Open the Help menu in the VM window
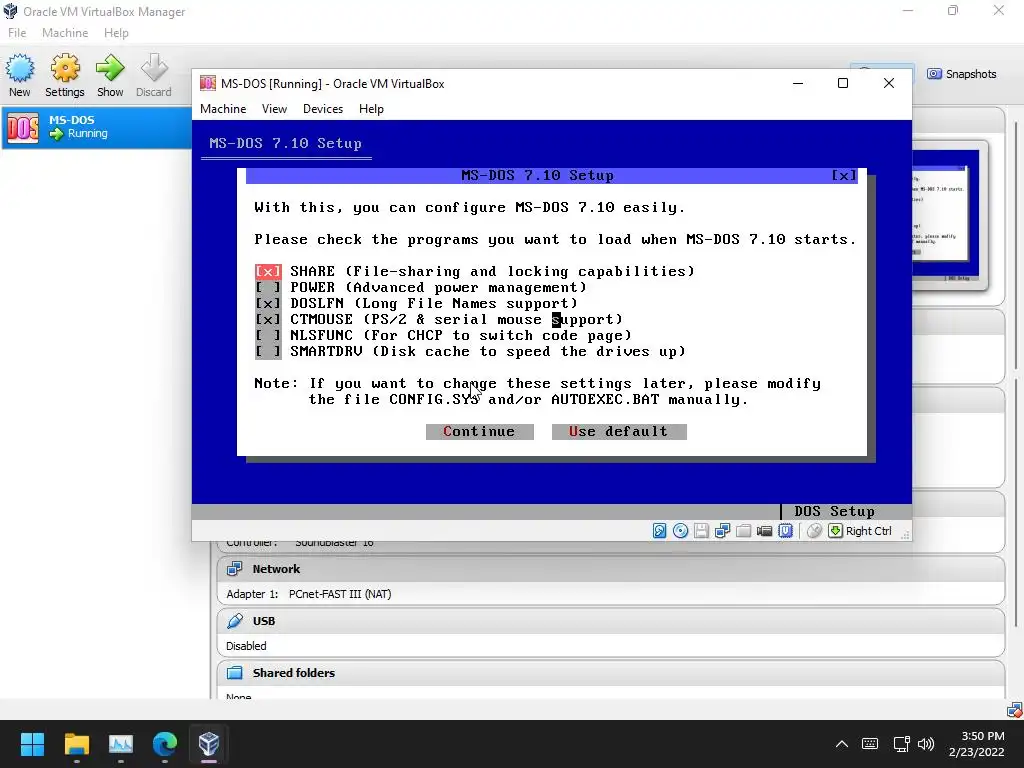Viewport: 1024px width, 768px height. pos(371,109)
